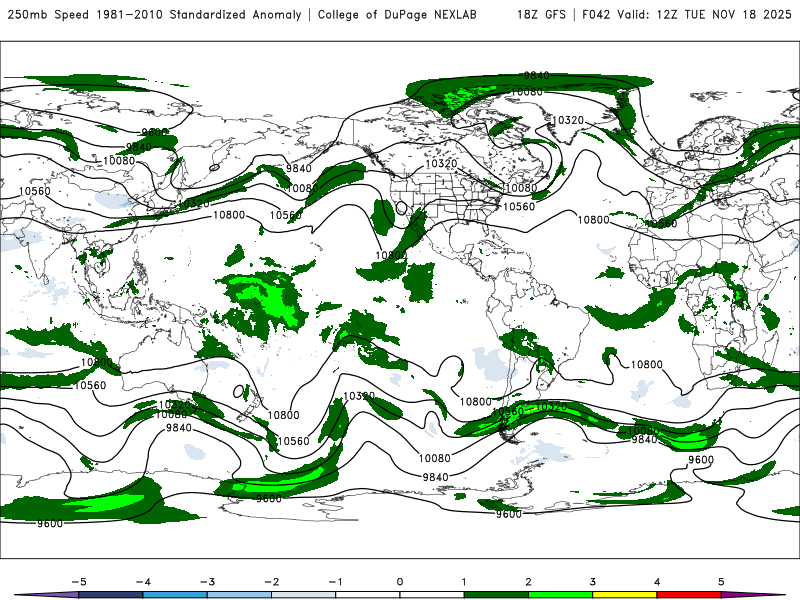Click the '9600' contour label over Siberia
This screenshot has width=800, height=600.
[x=154, y=133]
